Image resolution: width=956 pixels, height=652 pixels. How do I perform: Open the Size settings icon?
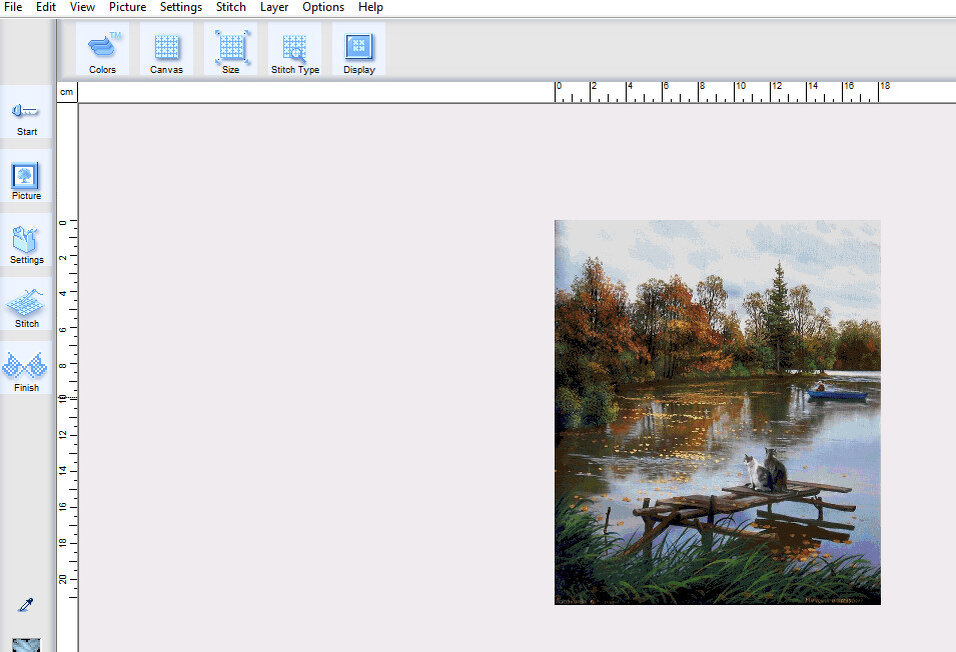[x=230, y=49]
